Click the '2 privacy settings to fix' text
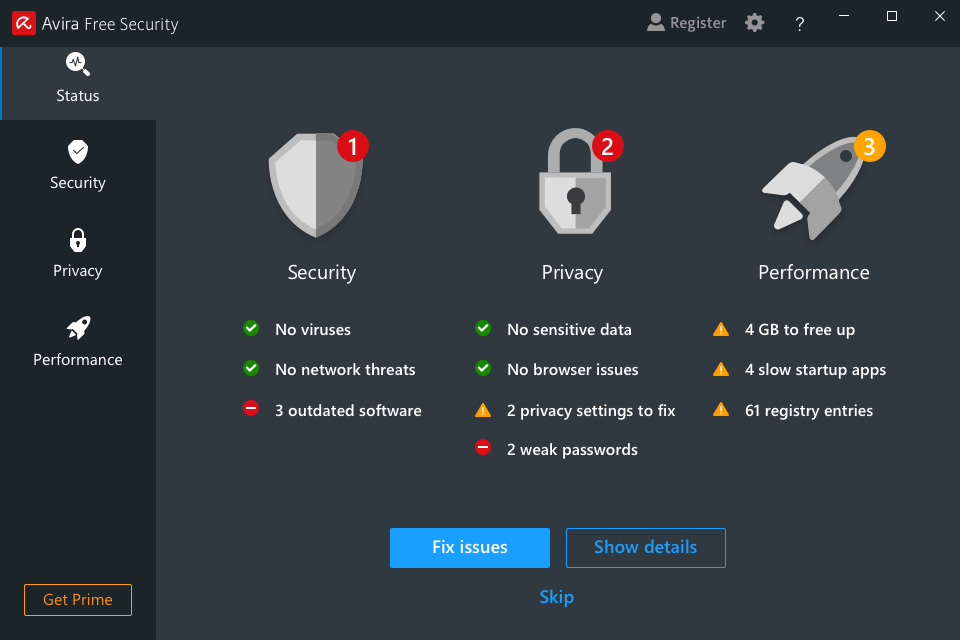This screenshot has width=960, height=640. pyautogui.click(x=591, y=411)
